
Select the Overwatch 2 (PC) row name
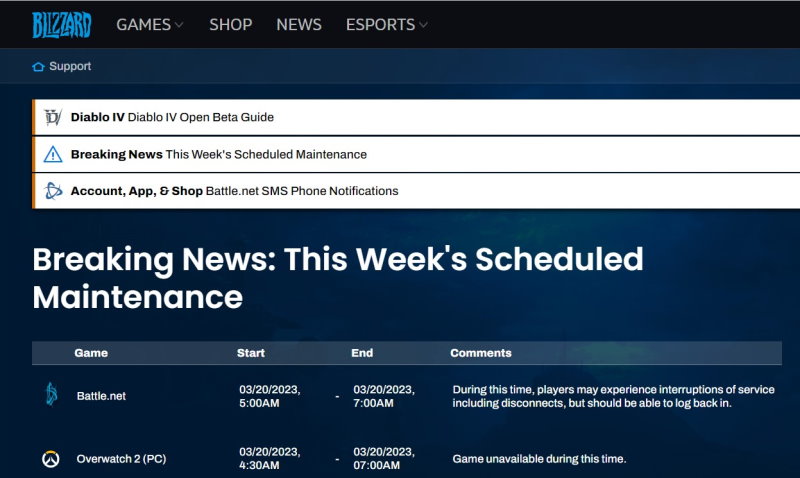[121, 459]
